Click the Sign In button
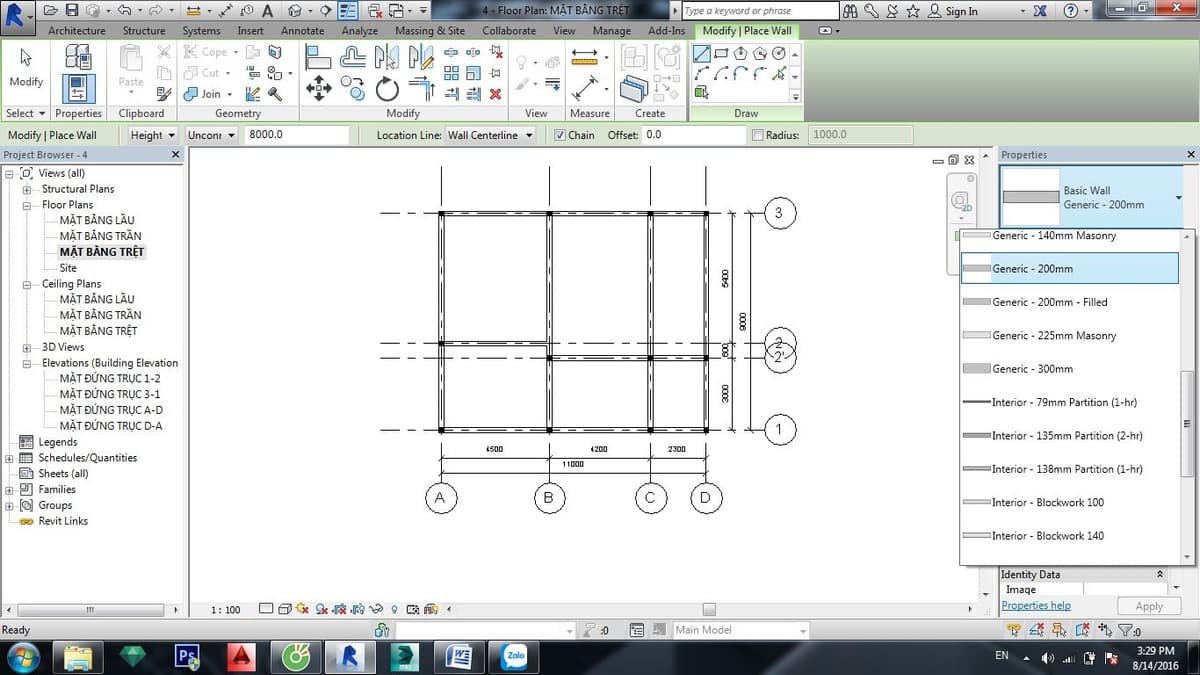1200x675 pixels. click(954, 11)
